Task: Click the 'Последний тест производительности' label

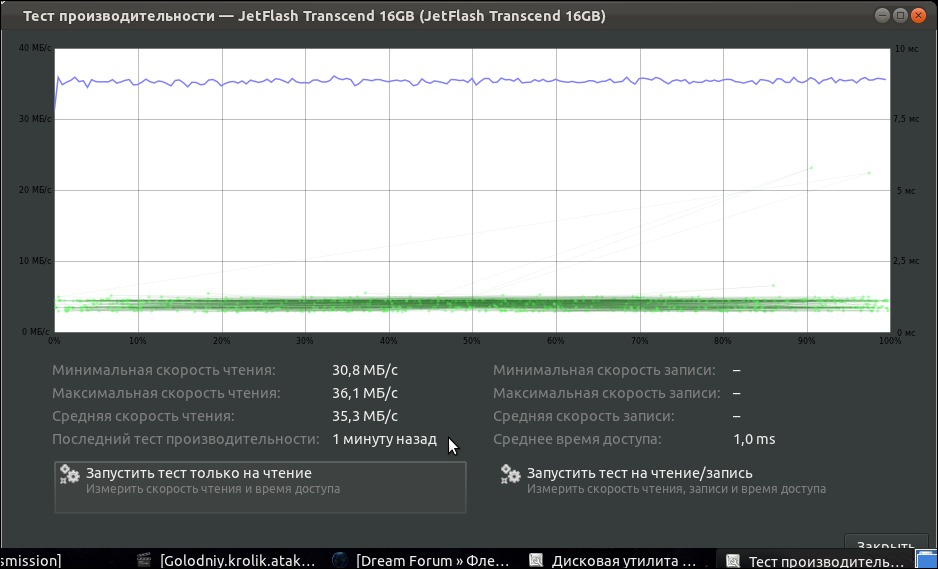Action: (185, 439)
